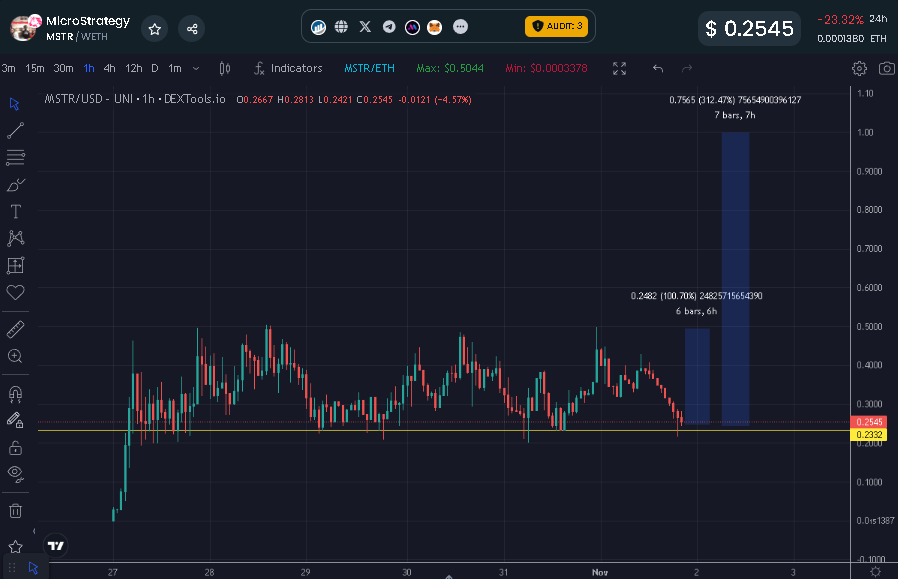The image size is (898, 579).
Task: Click the MicroStrategy token name
Action: coord(88,21)
